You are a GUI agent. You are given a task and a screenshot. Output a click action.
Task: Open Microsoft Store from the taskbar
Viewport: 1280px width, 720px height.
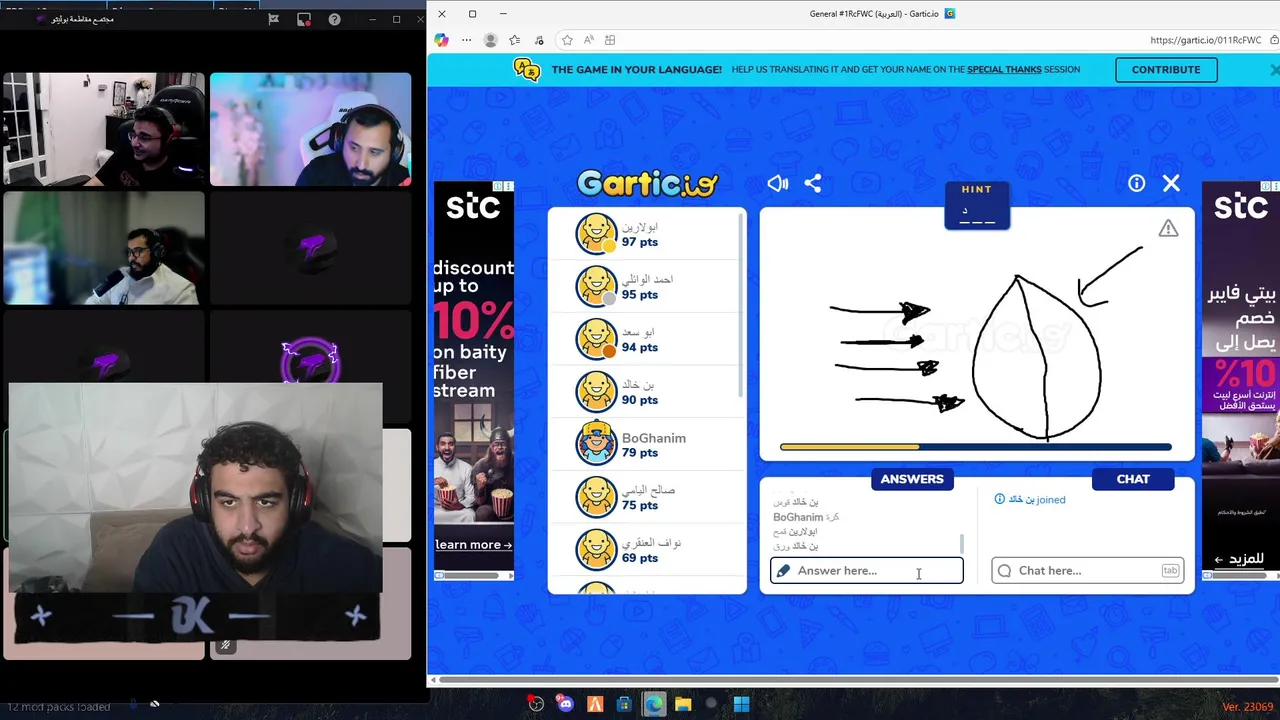pyautogui.click(x=624, y=704)
